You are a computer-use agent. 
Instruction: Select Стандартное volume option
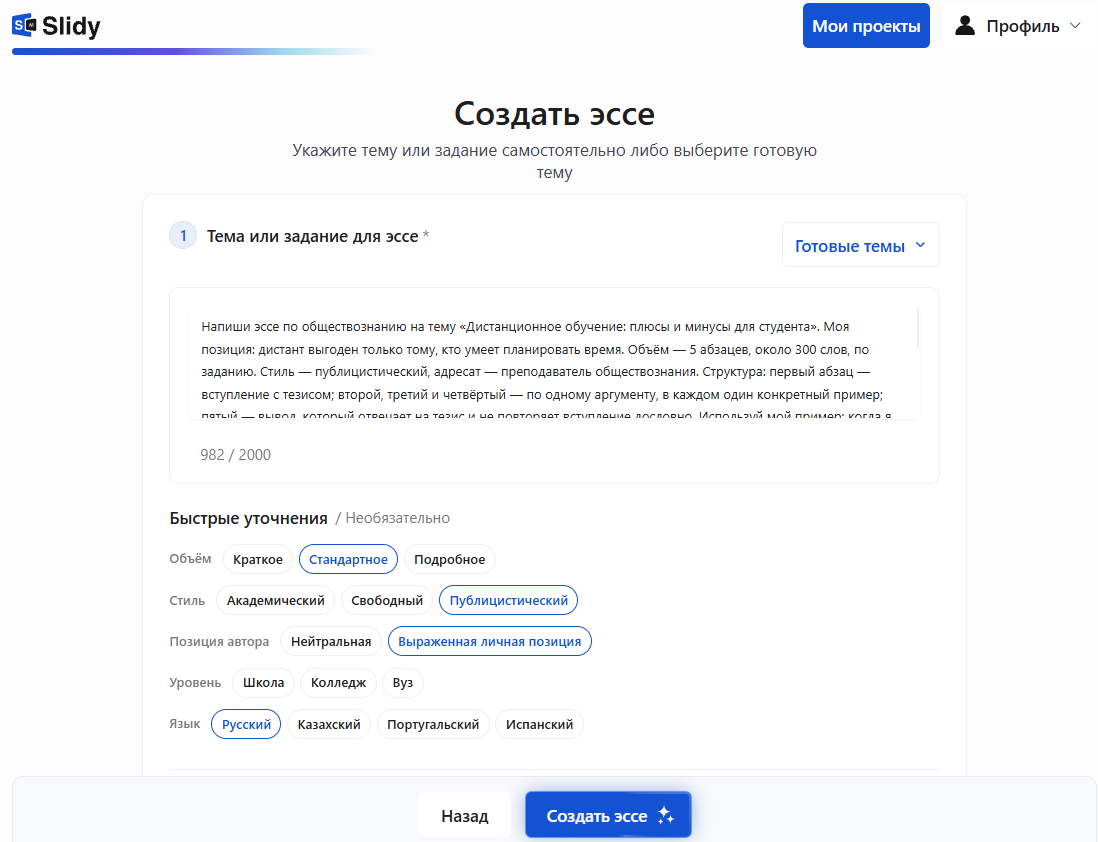pos(348,559)
